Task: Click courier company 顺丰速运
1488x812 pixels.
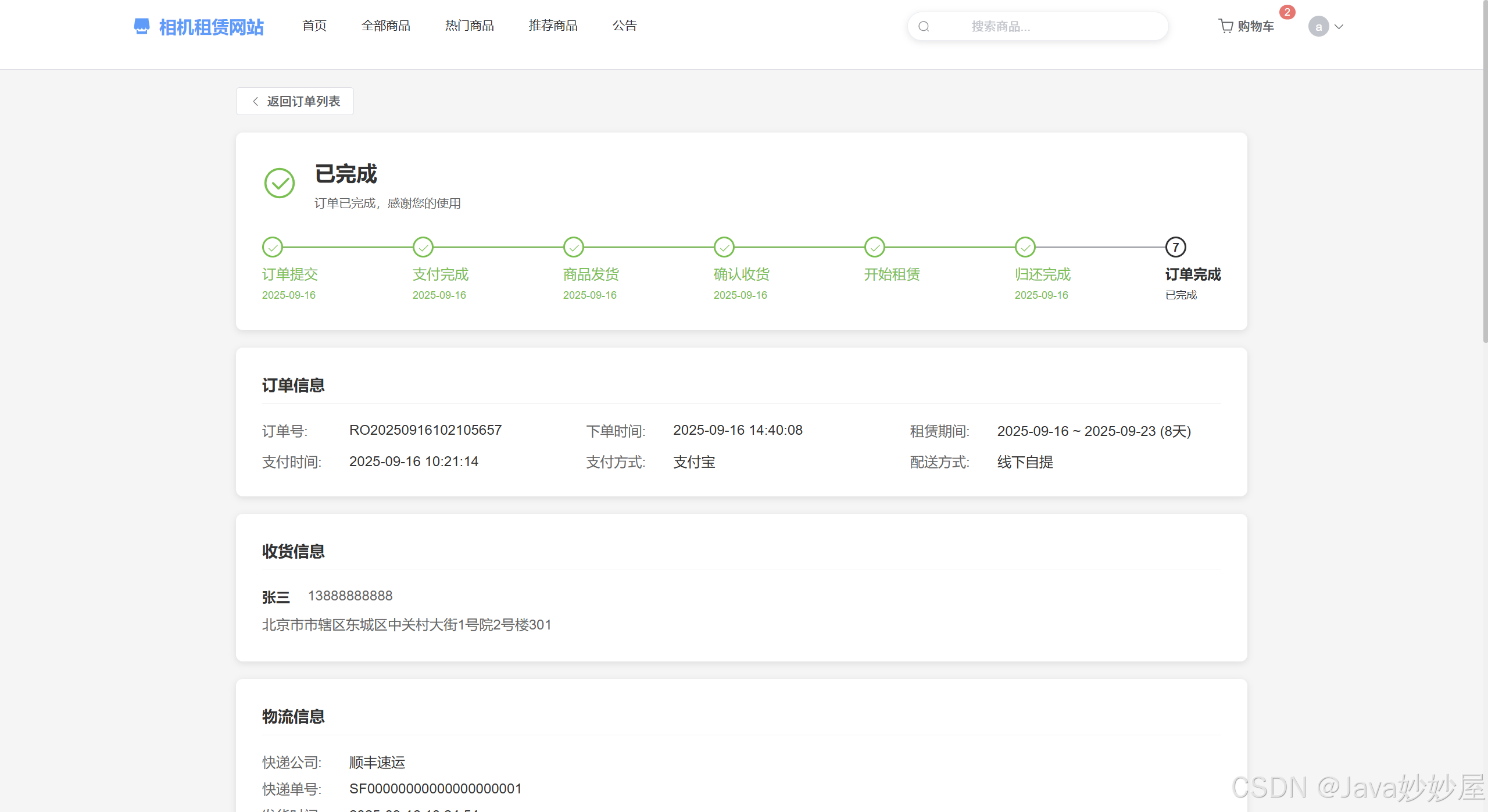Action: [377, 763]
